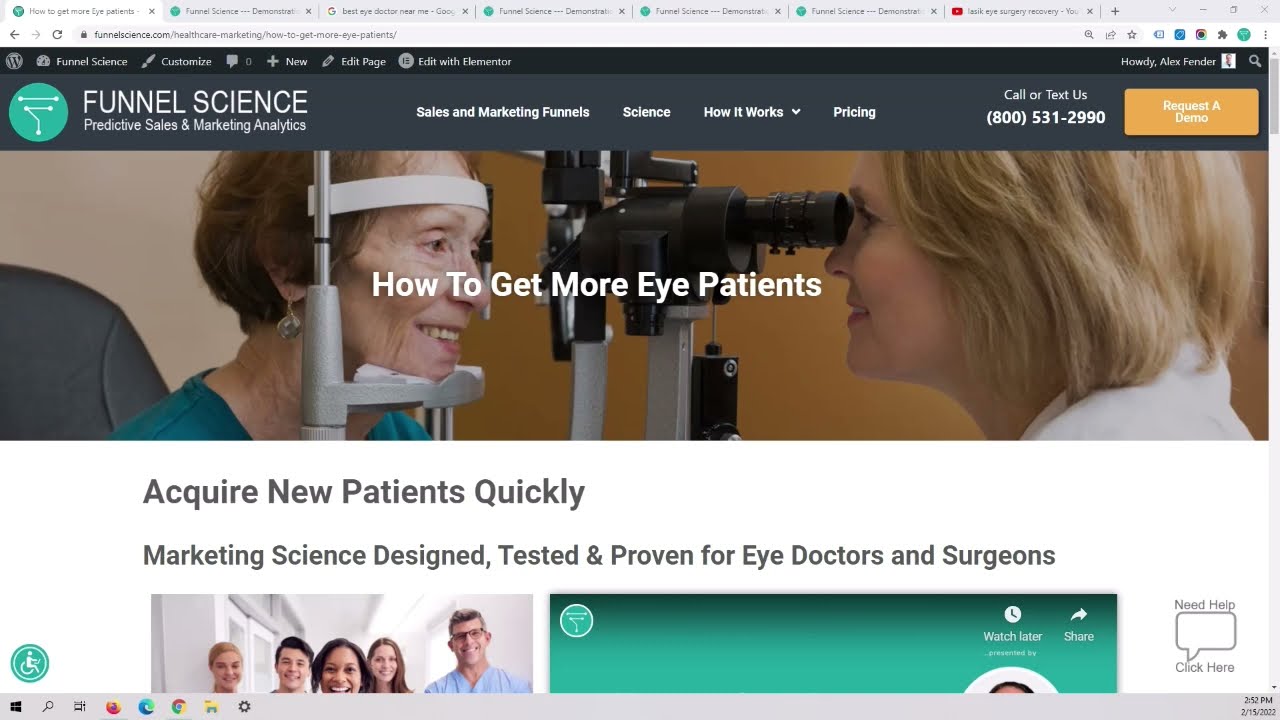This screenshot has height=720, width=1280.
Task: Click the New item in the admin bar
Action: coord(287,61)
